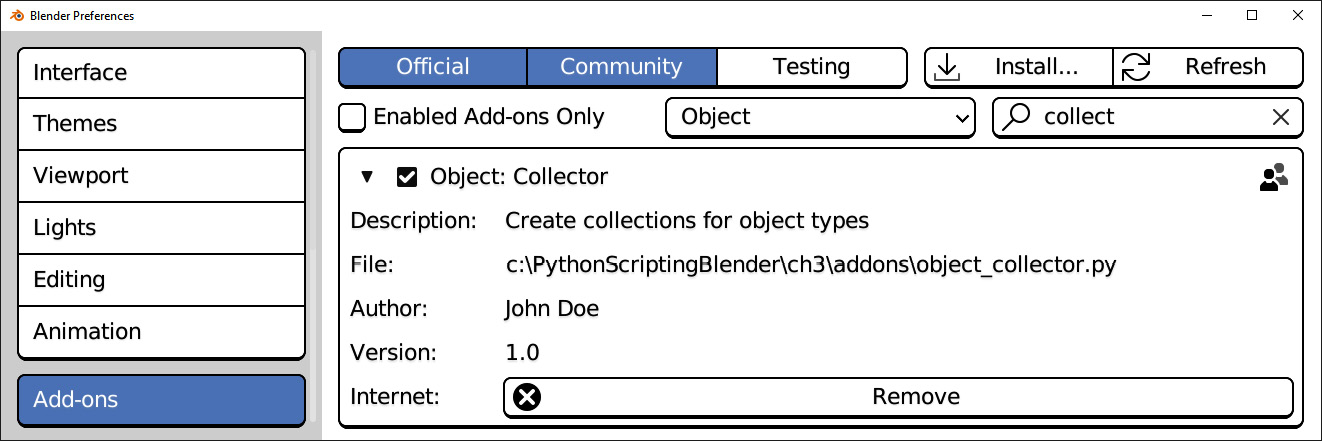Collapse the Object: Collector details triangle
The image size is (1322, 441).
[x=367, y=177]
